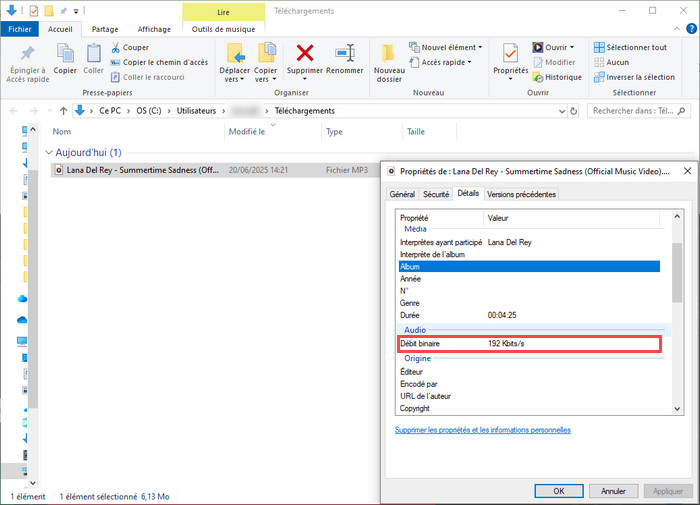
Task: Click the Couper scissors icon
Action: coord(116,47)
